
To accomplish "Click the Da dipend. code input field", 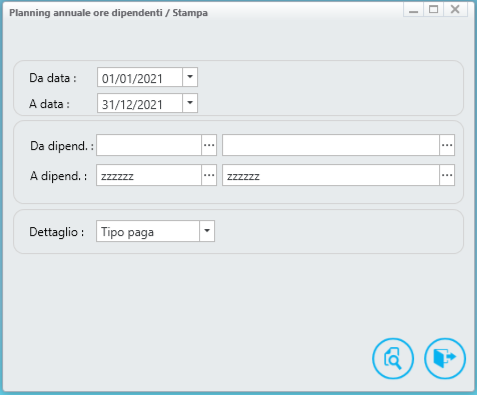I will coord(149,145).
